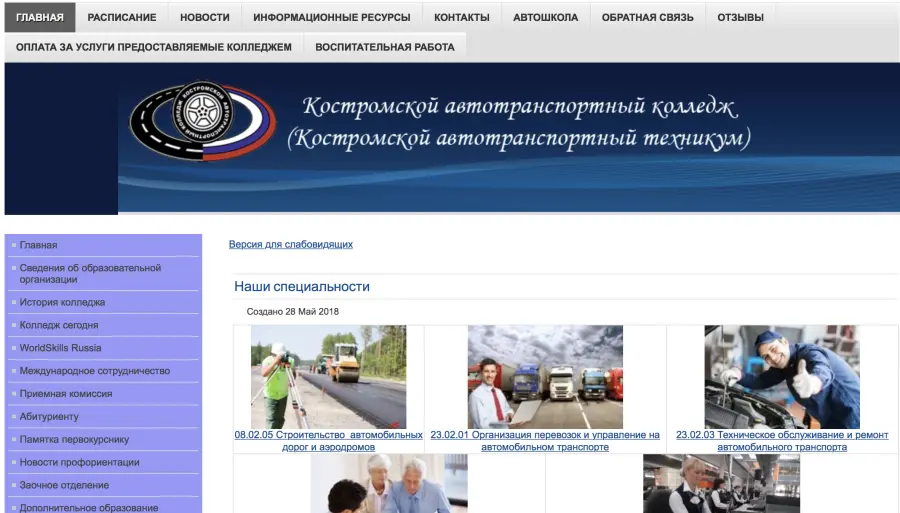
Task: Go to the НОВОСТИ section
Action: click(x=205, y=18)
